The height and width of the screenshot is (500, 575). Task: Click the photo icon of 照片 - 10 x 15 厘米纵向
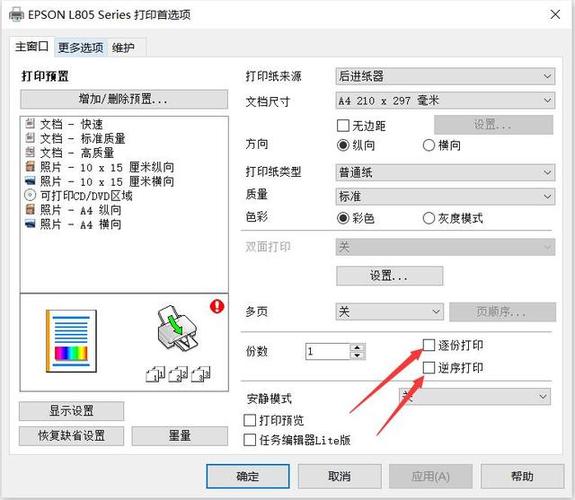30,167
